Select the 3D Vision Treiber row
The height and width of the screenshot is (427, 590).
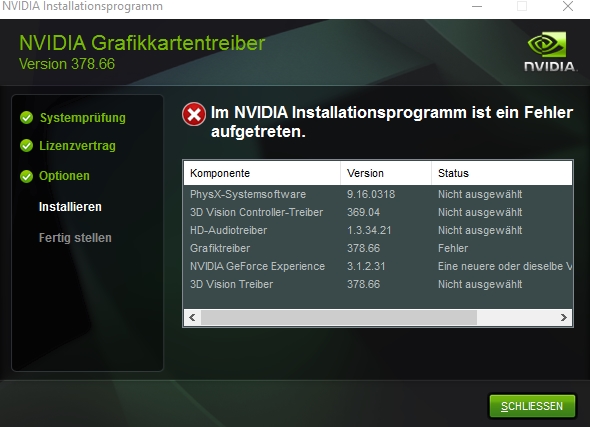(x=378, y=284)
